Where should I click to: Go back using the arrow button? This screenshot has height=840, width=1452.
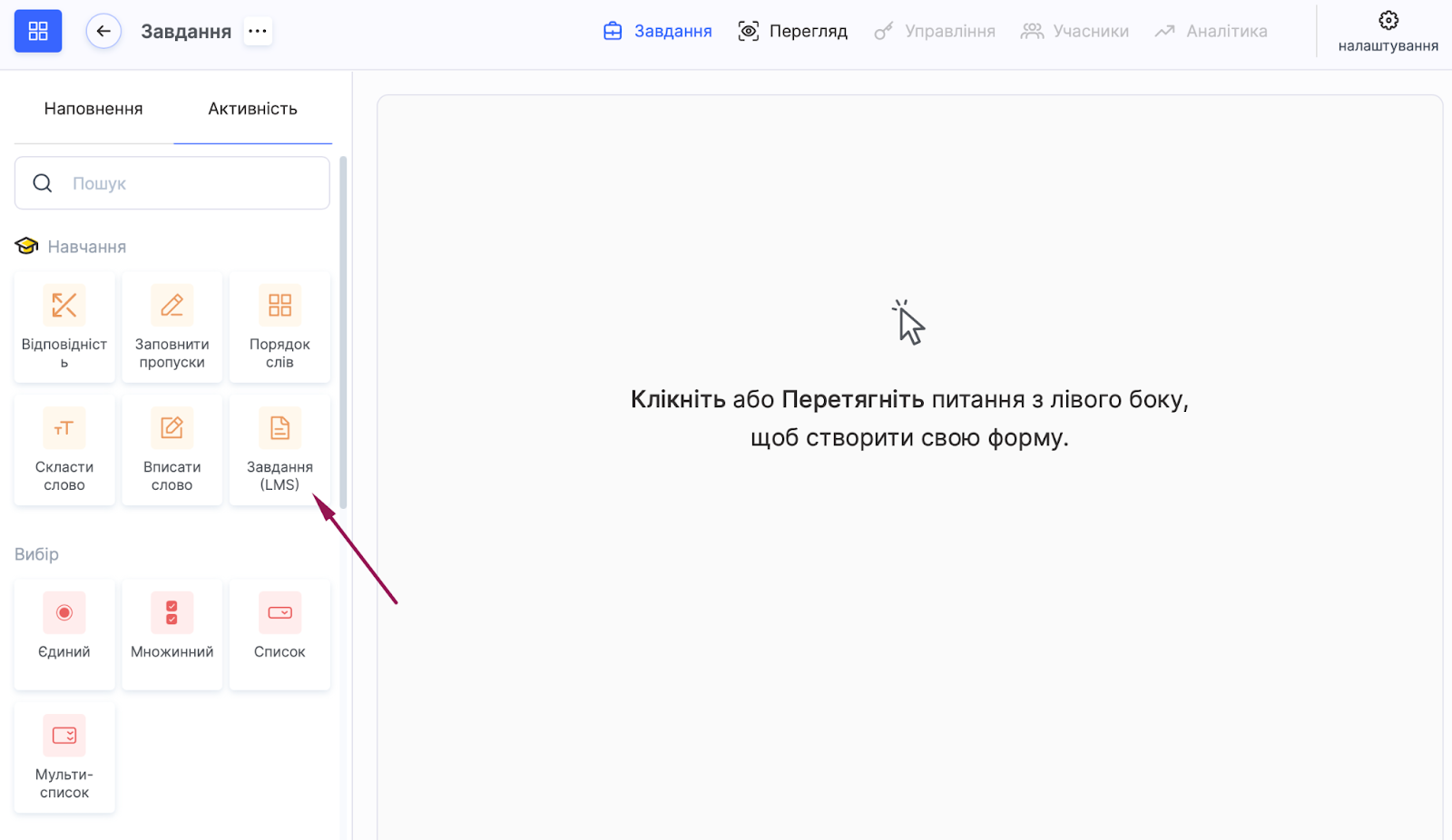pos(103,31)
